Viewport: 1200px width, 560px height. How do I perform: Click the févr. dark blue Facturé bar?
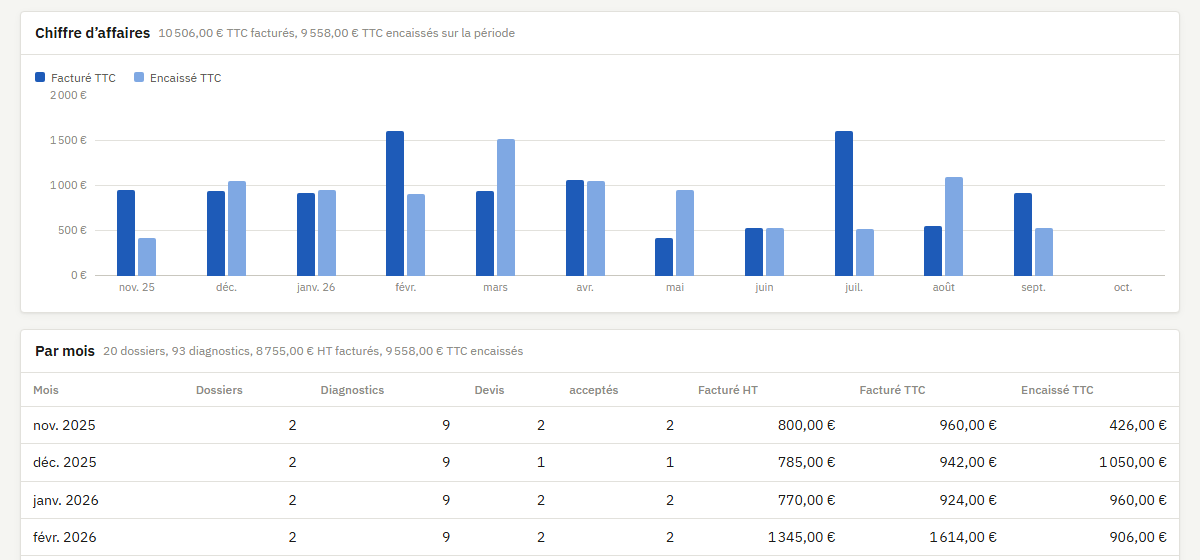coord(395,203)
